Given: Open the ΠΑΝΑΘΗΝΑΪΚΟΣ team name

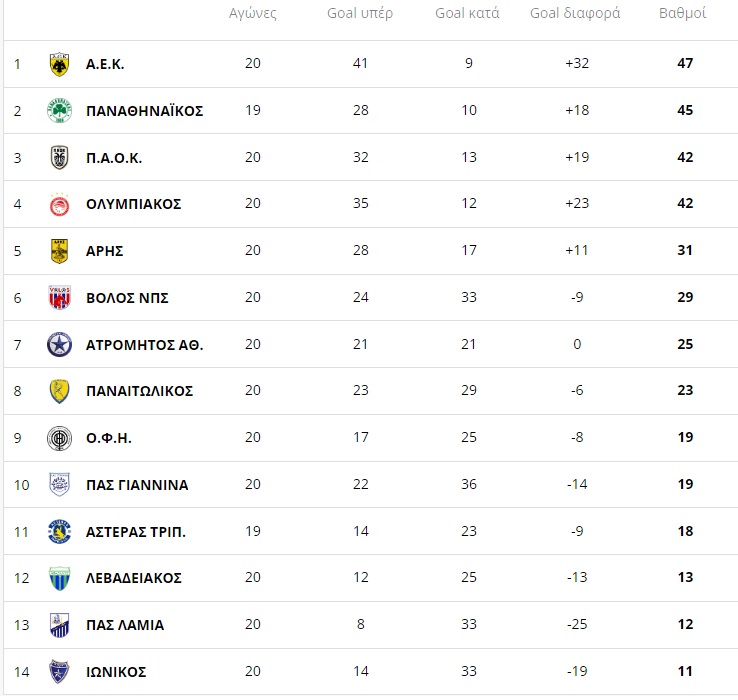Looking at the screenshot, I should point(144,111).
